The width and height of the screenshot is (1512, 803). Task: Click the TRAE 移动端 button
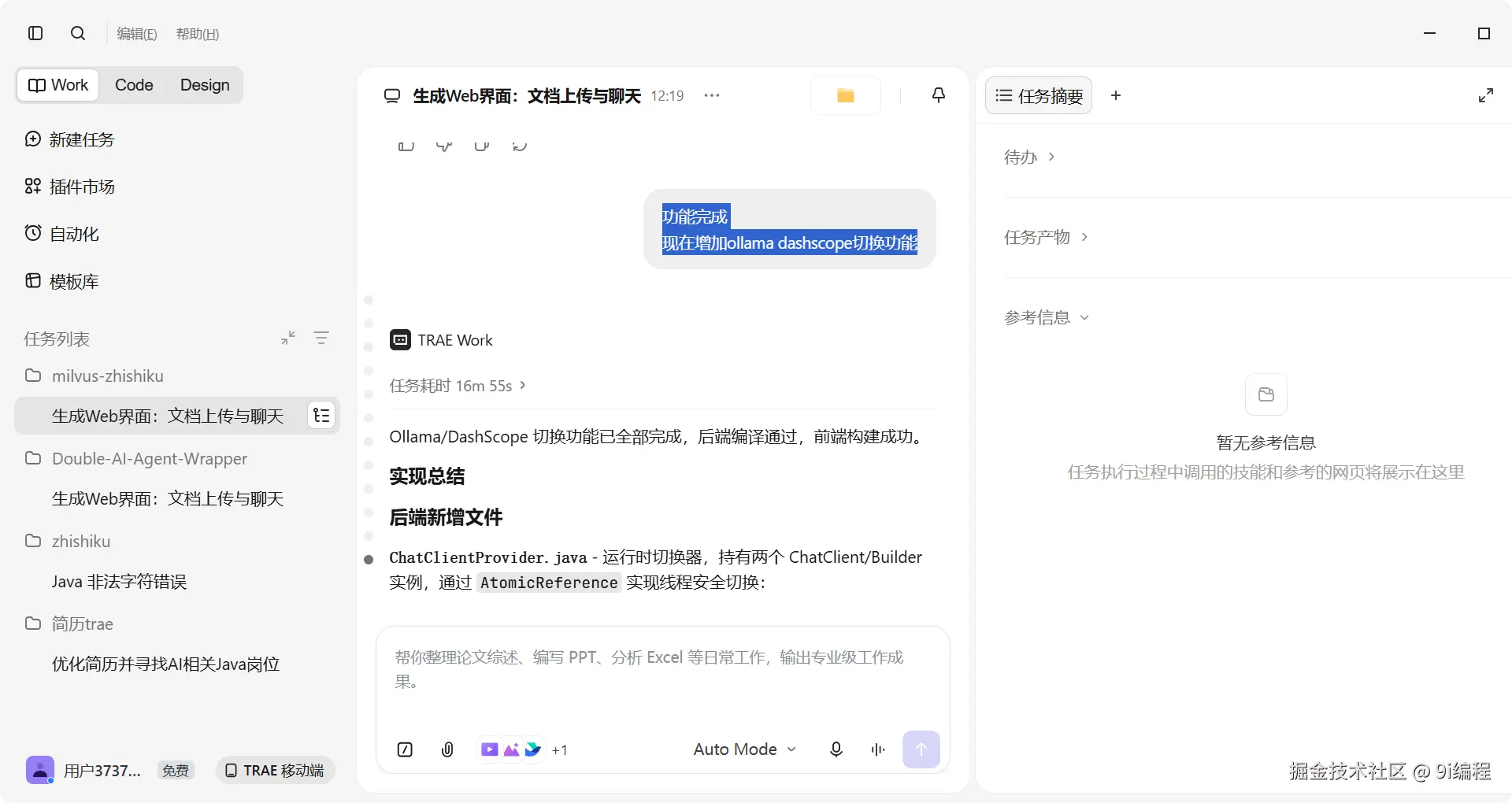(x=275, y=770)
